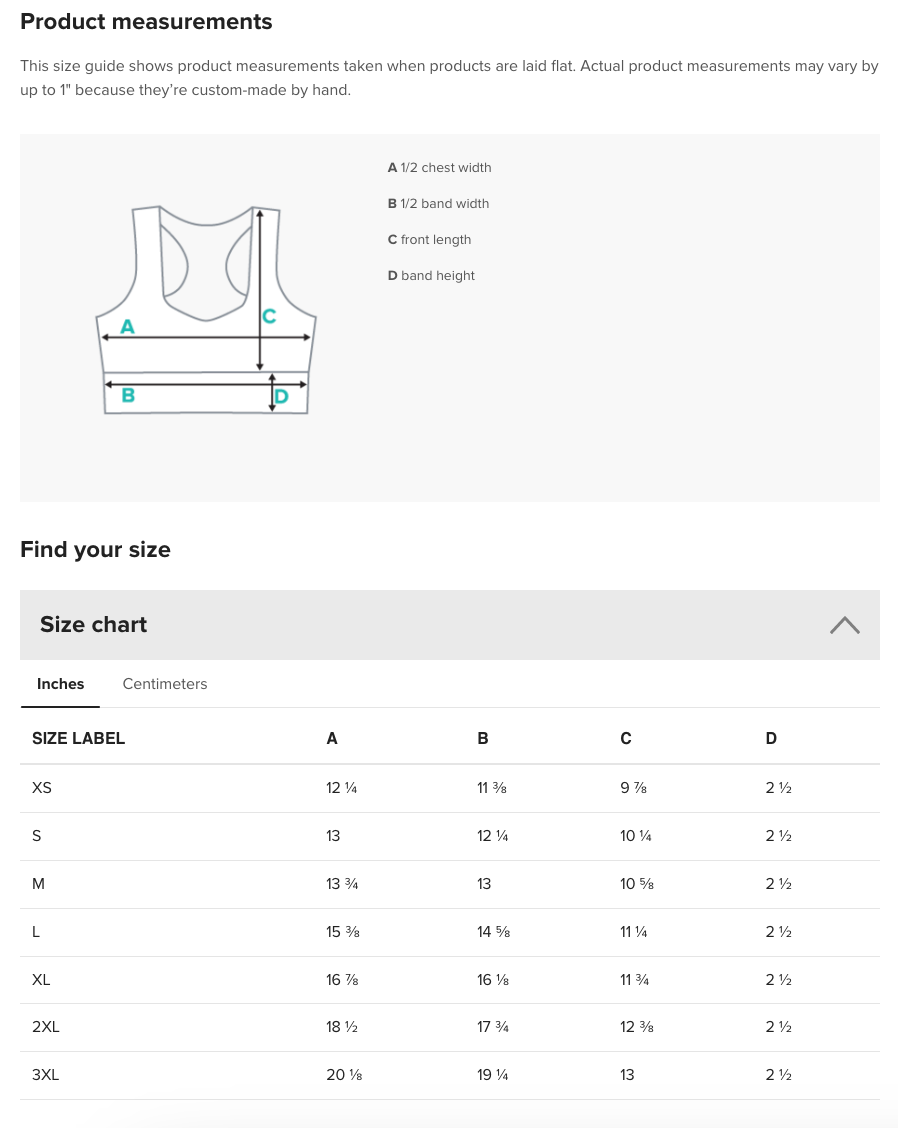
Task: Click measurement label D on the diagram
Action: (x=281, y=396)
